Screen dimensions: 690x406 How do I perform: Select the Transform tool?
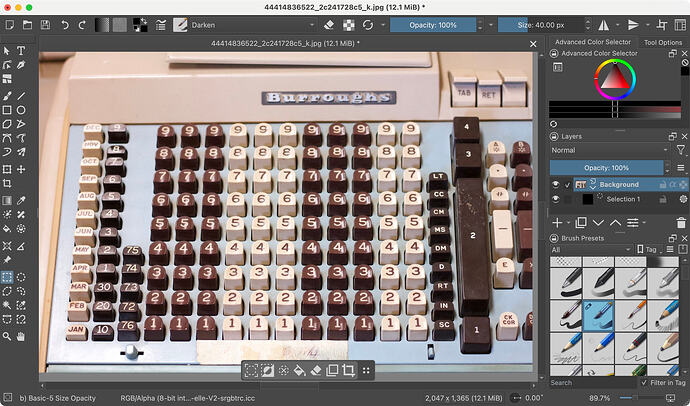pyautogui.click(x=7, y=169)
